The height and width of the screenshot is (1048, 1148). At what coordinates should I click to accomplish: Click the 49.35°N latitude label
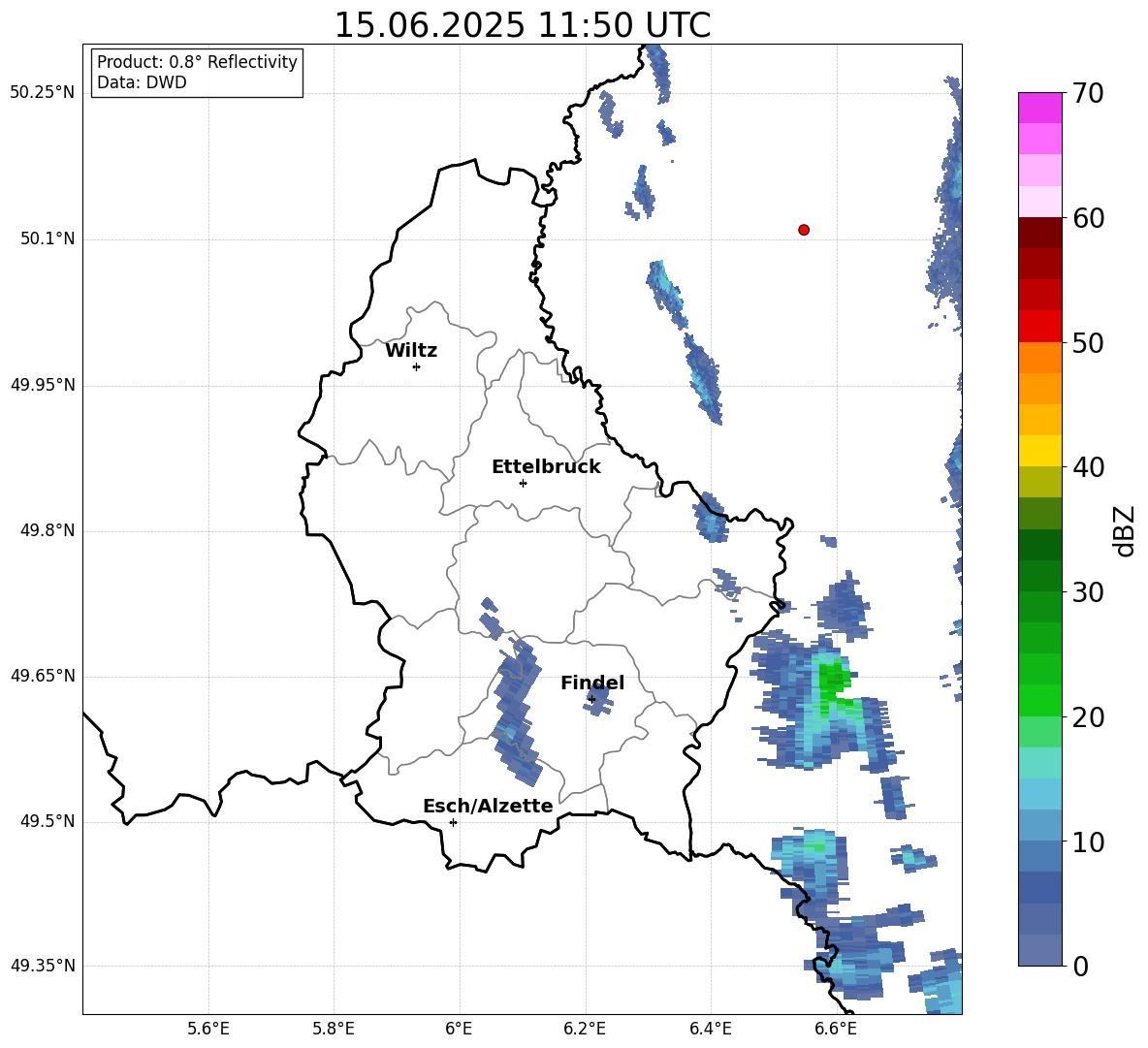[43, 966]
